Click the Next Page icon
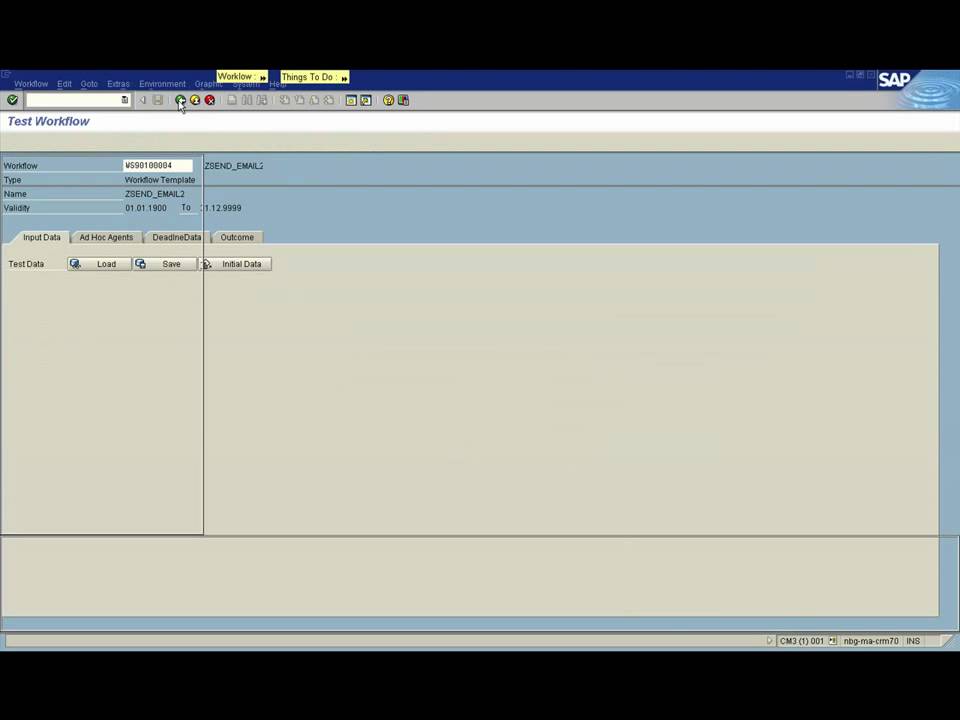Image resolution: width=960 pixels, height=720 pixels. 314,100
